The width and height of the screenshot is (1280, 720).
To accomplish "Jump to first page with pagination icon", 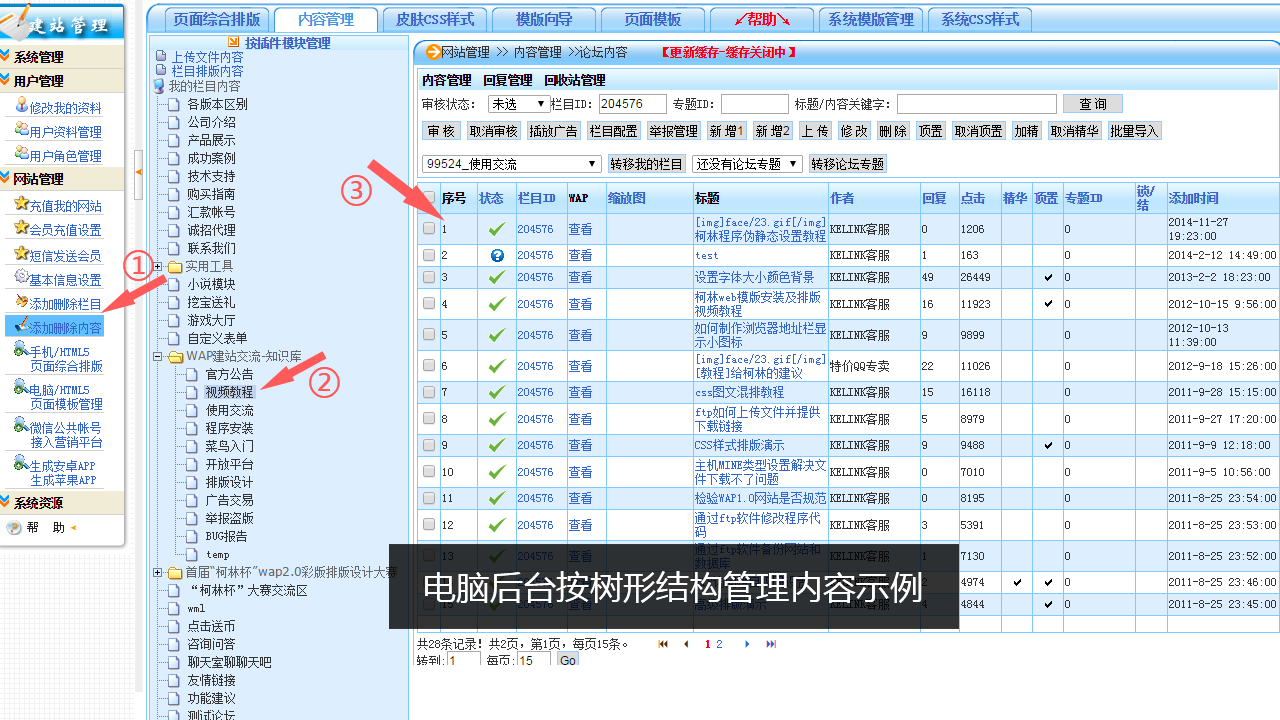I will [x=663, y=645].
